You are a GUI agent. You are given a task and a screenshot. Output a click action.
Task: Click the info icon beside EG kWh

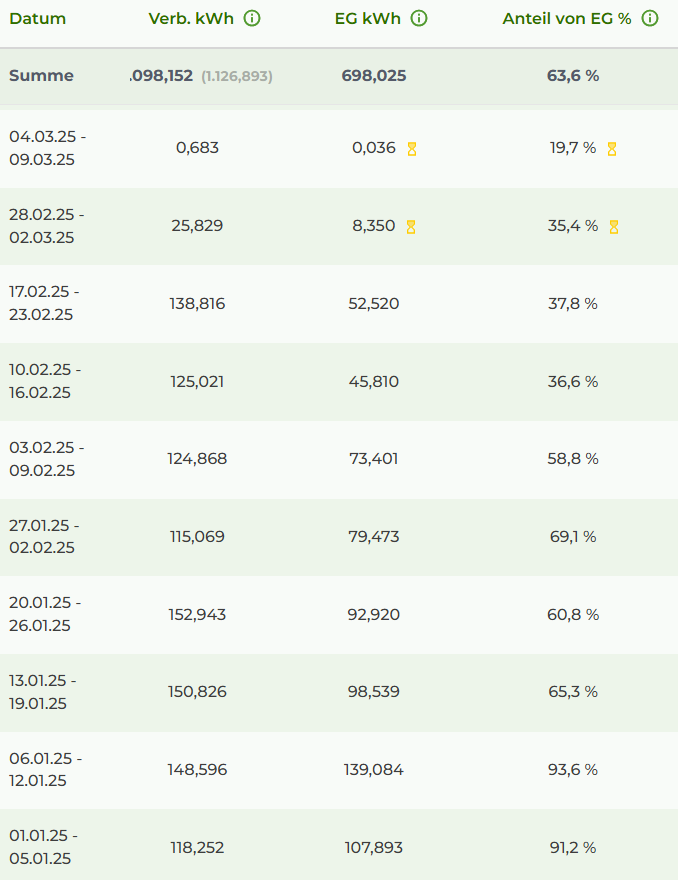point(419,19)
